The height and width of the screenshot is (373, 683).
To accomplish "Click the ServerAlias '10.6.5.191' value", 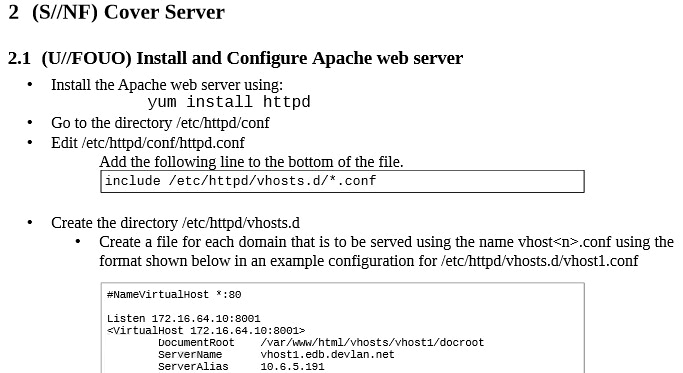I will tap(292, 366).
